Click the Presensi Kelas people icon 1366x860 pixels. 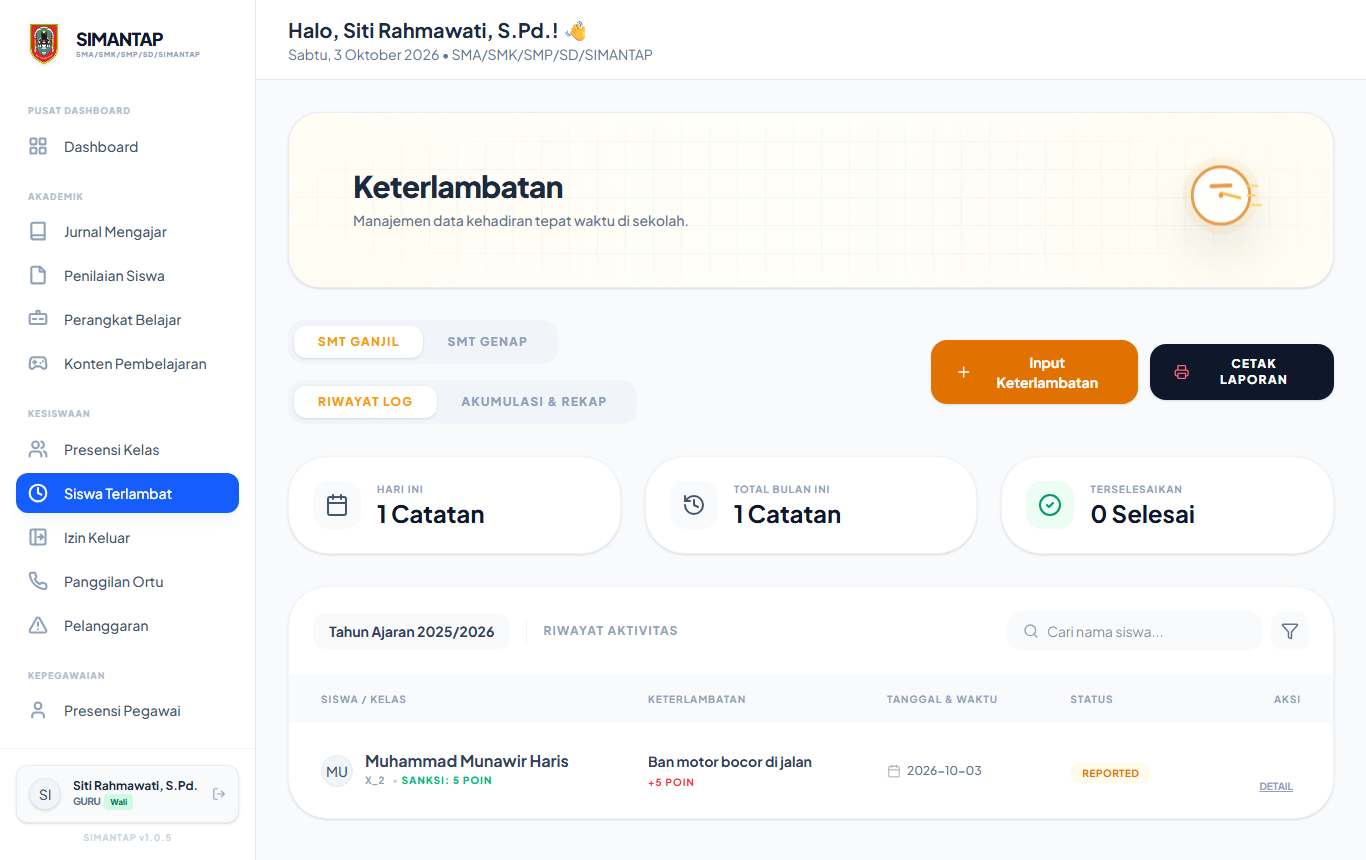[x=38, y=450]
